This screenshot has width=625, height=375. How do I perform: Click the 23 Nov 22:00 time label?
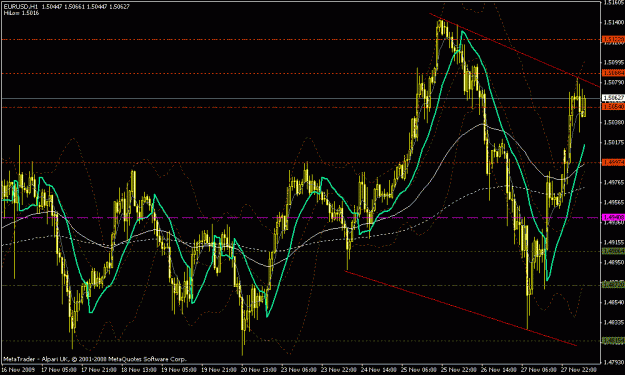[x=339, y=369]
